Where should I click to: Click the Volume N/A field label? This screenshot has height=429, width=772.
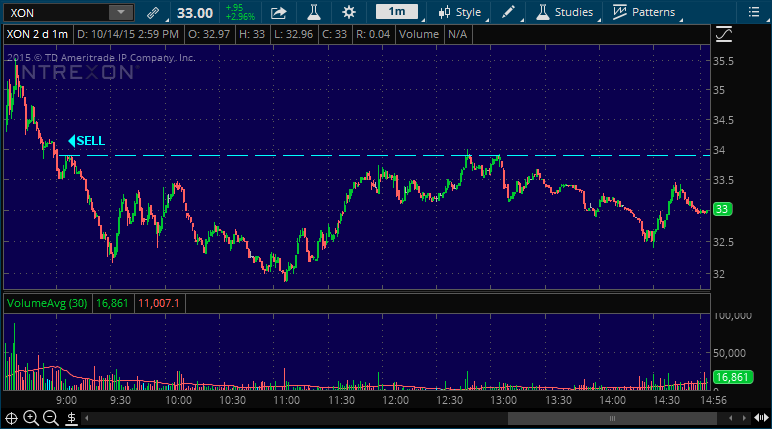[x=433, y=34]
